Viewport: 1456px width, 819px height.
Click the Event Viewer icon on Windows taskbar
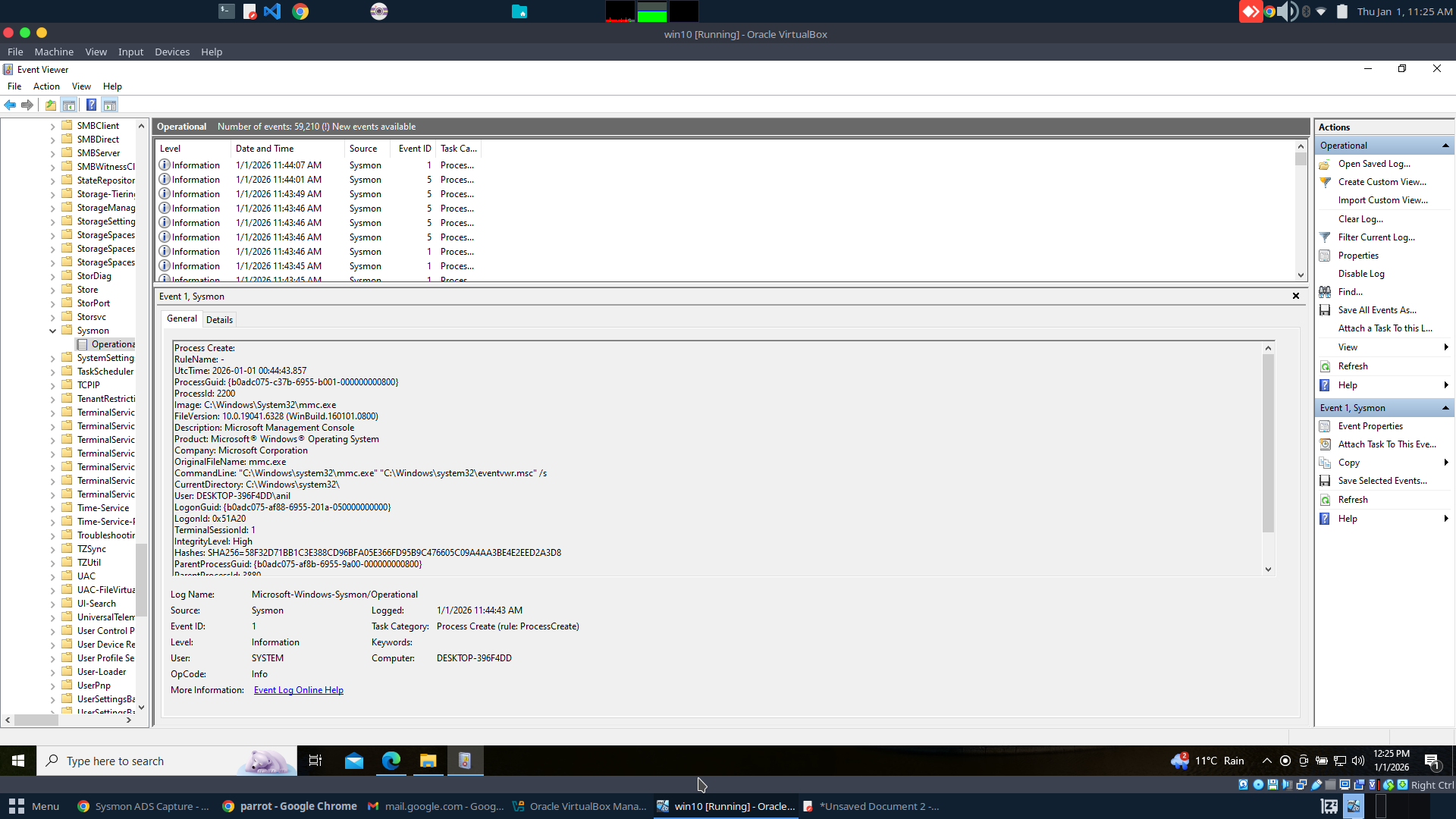[x=465, y=761]
